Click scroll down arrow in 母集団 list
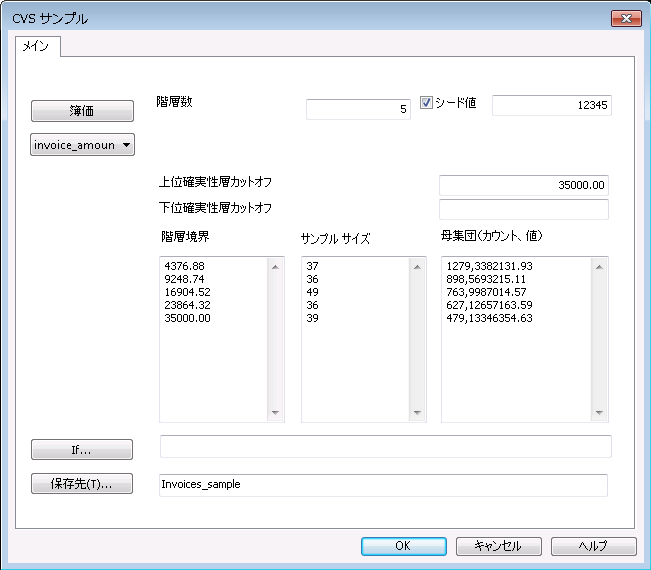 599,412
